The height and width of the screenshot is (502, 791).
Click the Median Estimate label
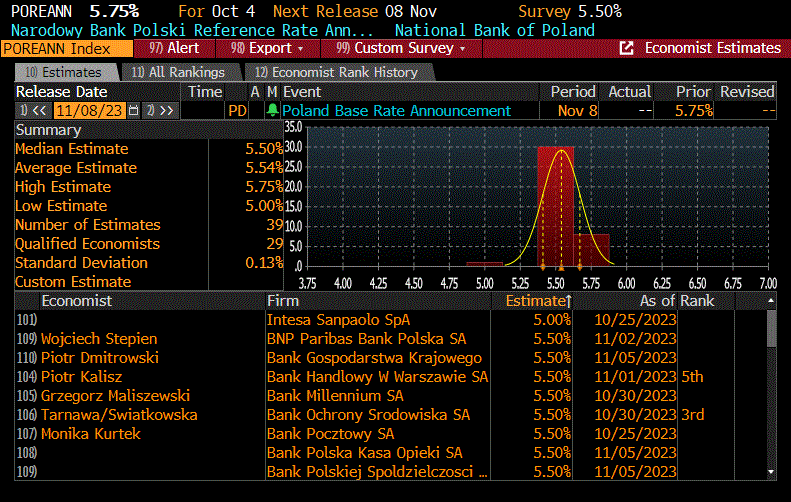coord(72,149)
